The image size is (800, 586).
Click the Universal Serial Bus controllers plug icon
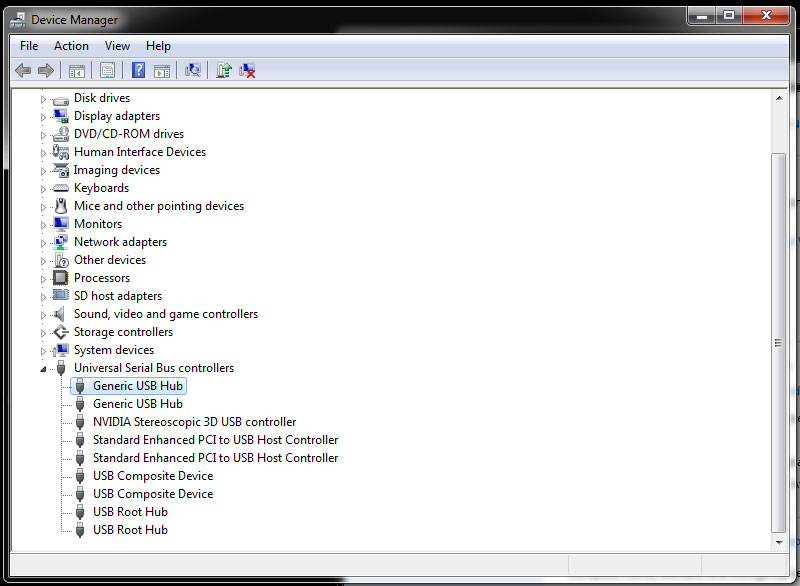61,368
